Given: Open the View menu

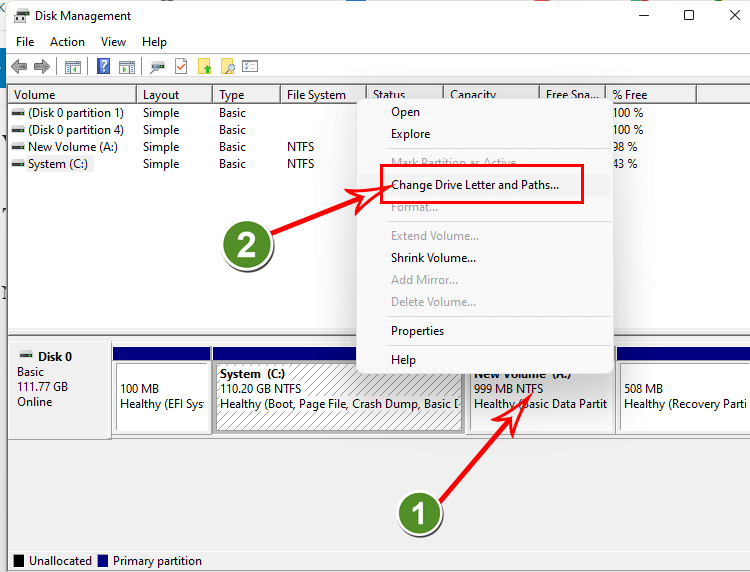Looking at the screenshot, I should pos(113,42).
